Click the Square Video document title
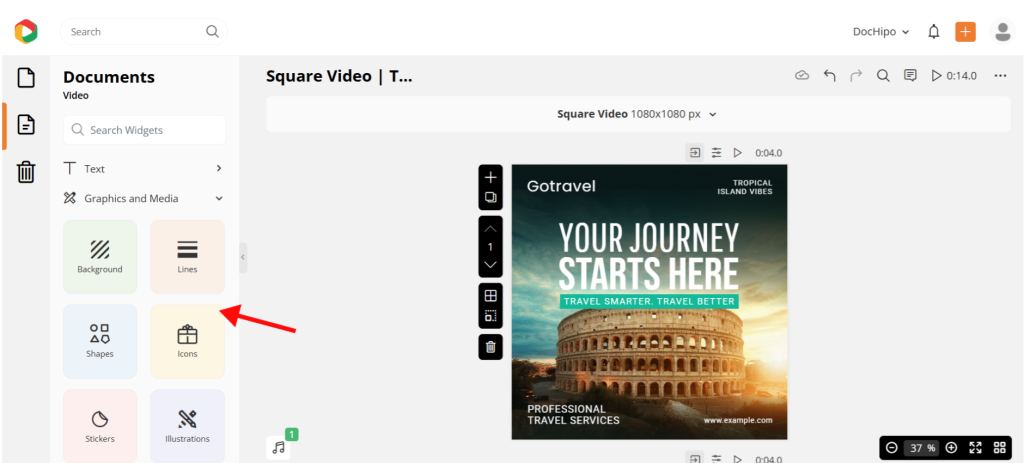Screen dimensions: 1024x463 pyautogui.click(x=339, y=76)
